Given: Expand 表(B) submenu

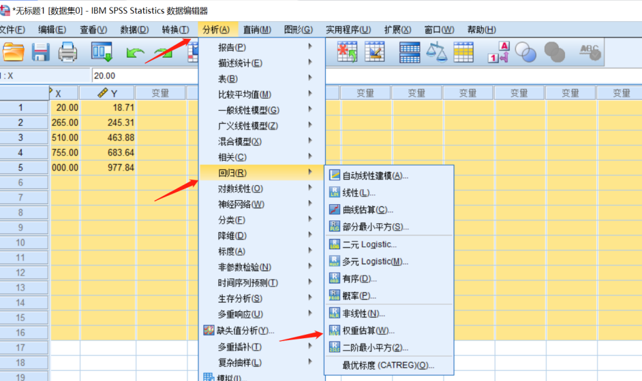Looking at the screenshot, I should click(x=262, y=79).
